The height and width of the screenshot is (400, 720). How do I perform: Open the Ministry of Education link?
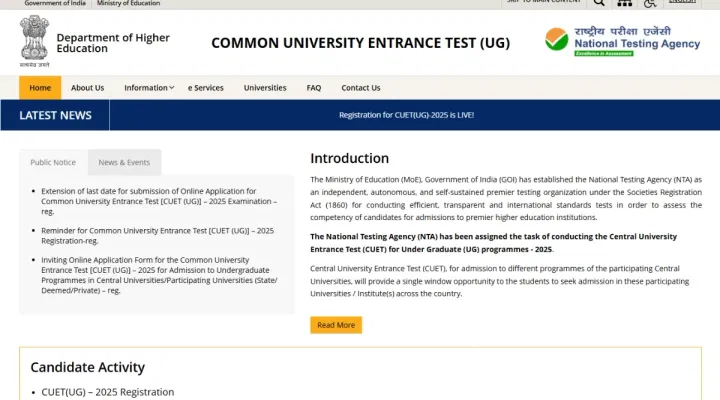[x=128, y=3]
